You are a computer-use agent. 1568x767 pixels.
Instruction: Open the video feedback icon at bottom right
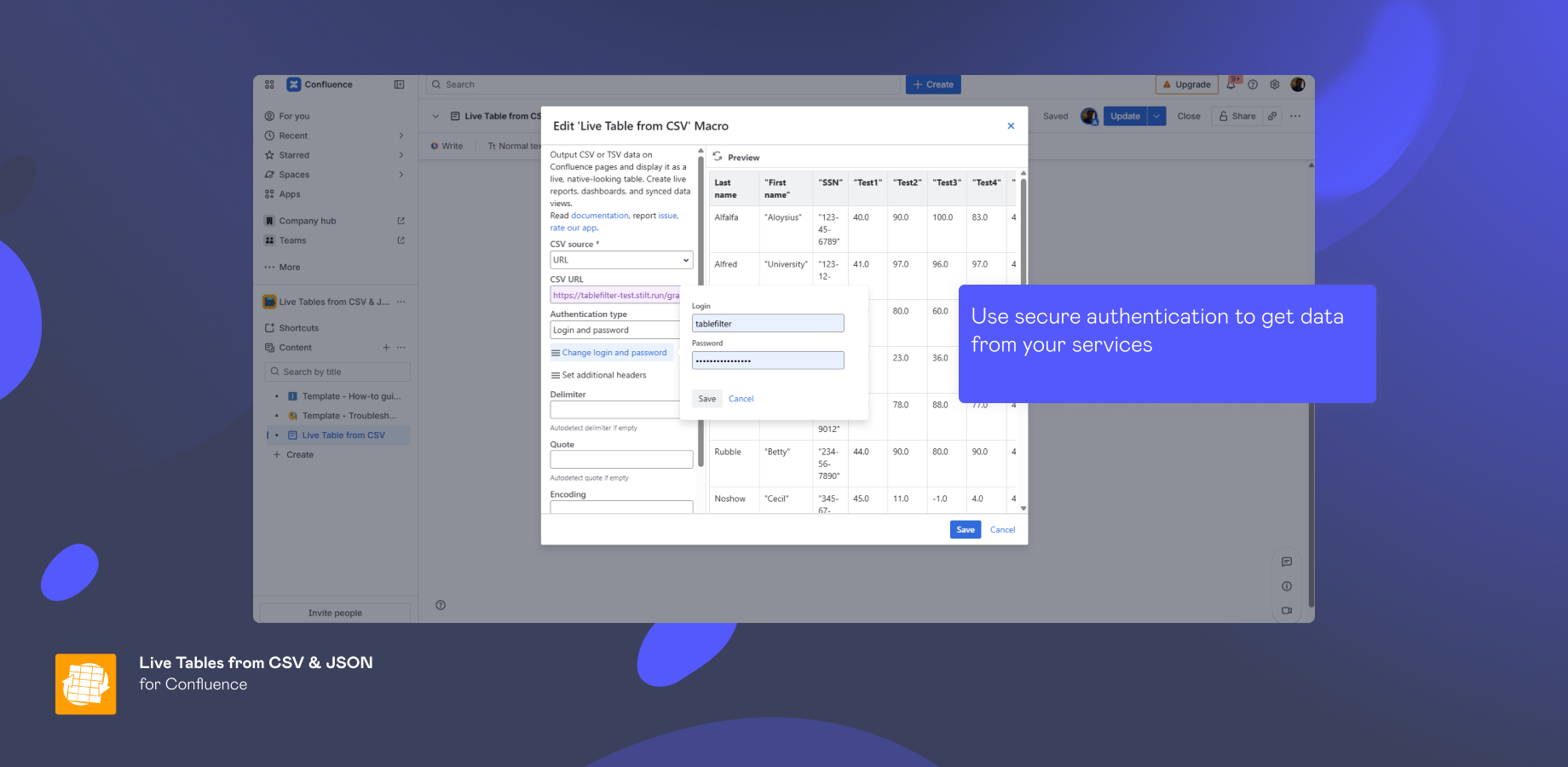coord(1287,610)
